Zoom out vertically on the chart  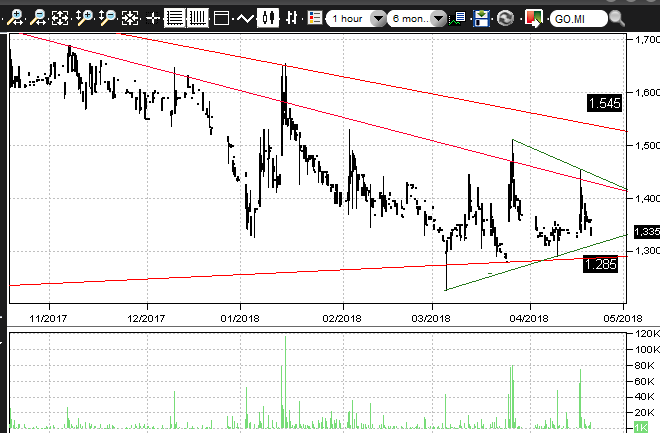(107, 18)
